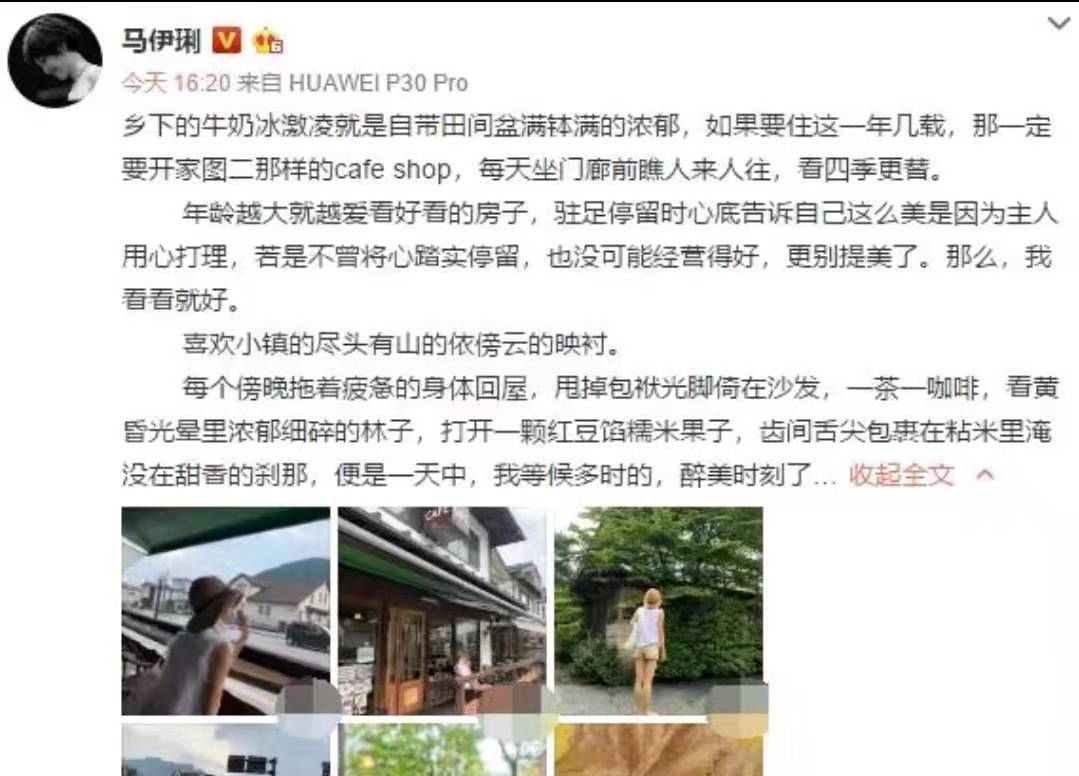Screen dimensions: 1079x776
Task: Open the cafe storefront photo
Action: pyautogui.click(x=442, y=611)
